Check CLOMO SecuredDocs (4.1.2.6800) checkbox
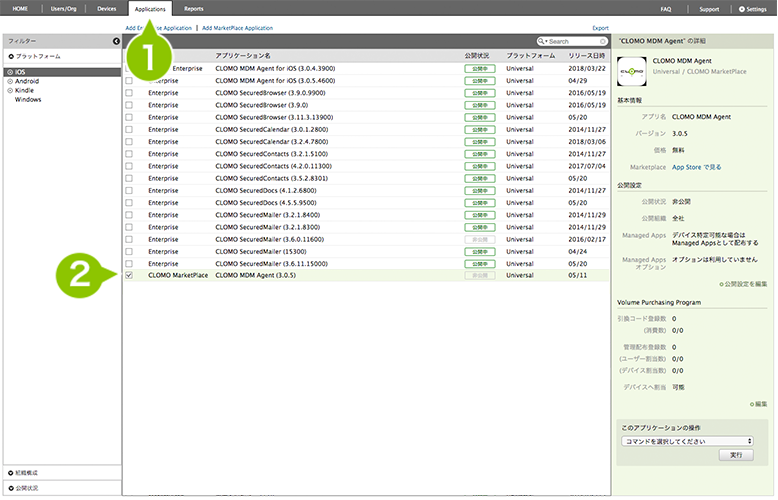The height and width of the screenshot is (500, 778). point(129,190)
